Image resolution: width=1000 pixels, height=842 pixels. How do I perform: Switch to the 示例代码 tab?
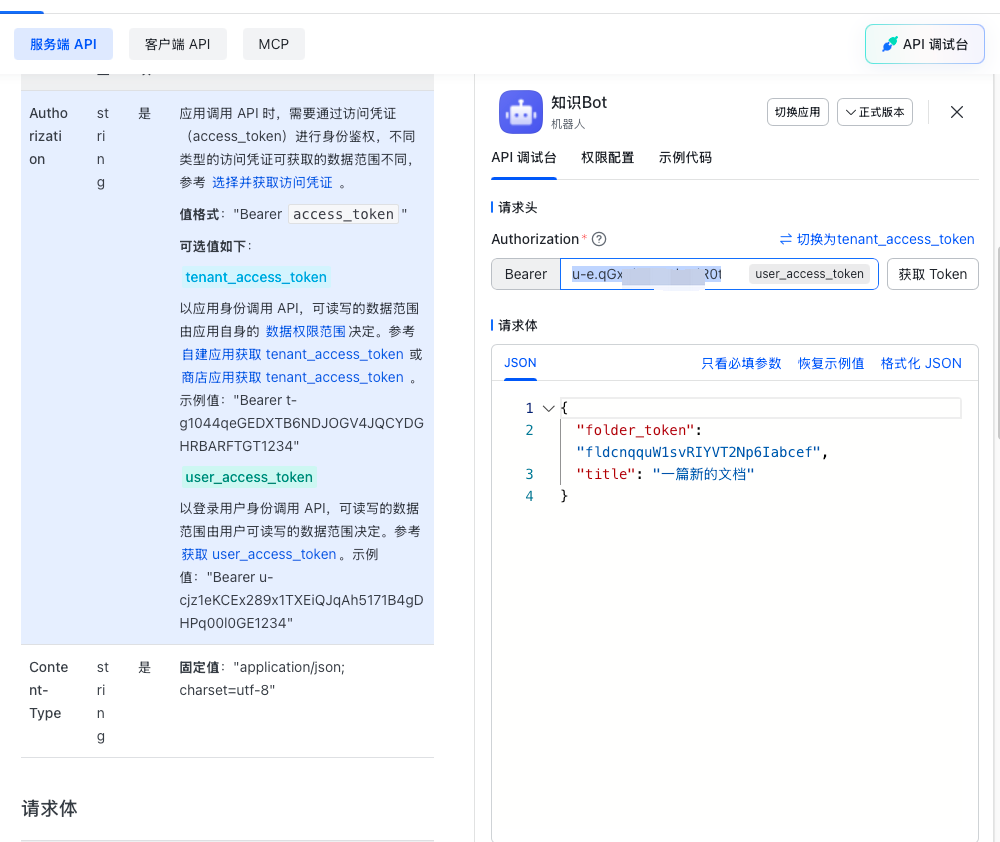(685, 157)
